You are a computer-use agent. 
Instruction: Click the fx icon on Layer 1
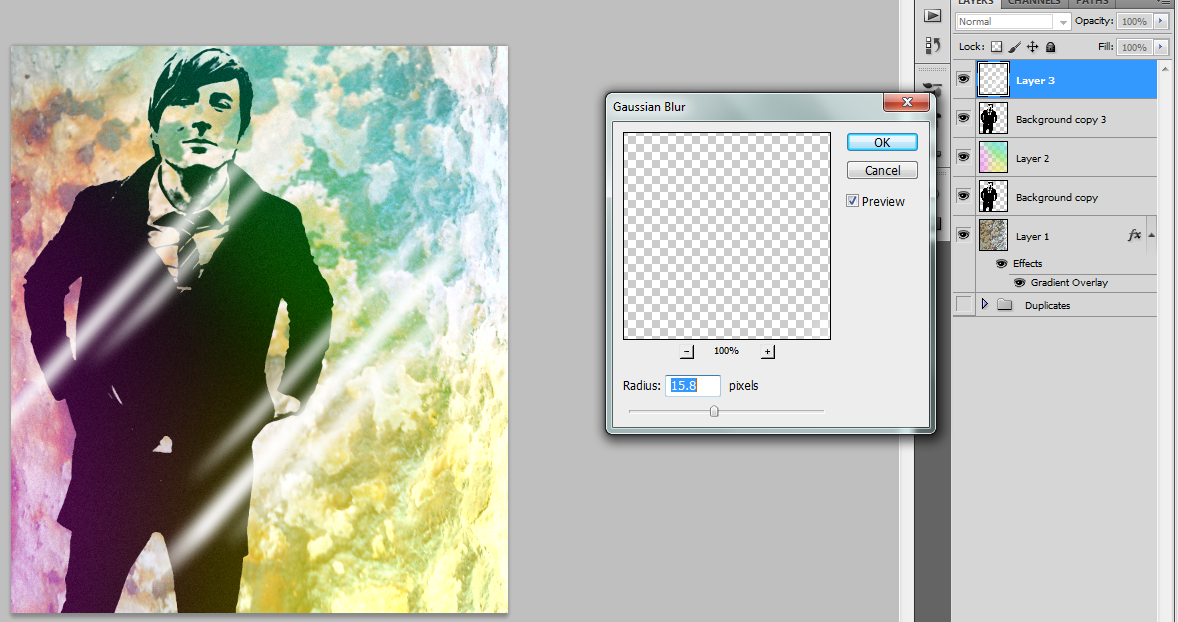pyautogui.click(x=1134, y=236)
